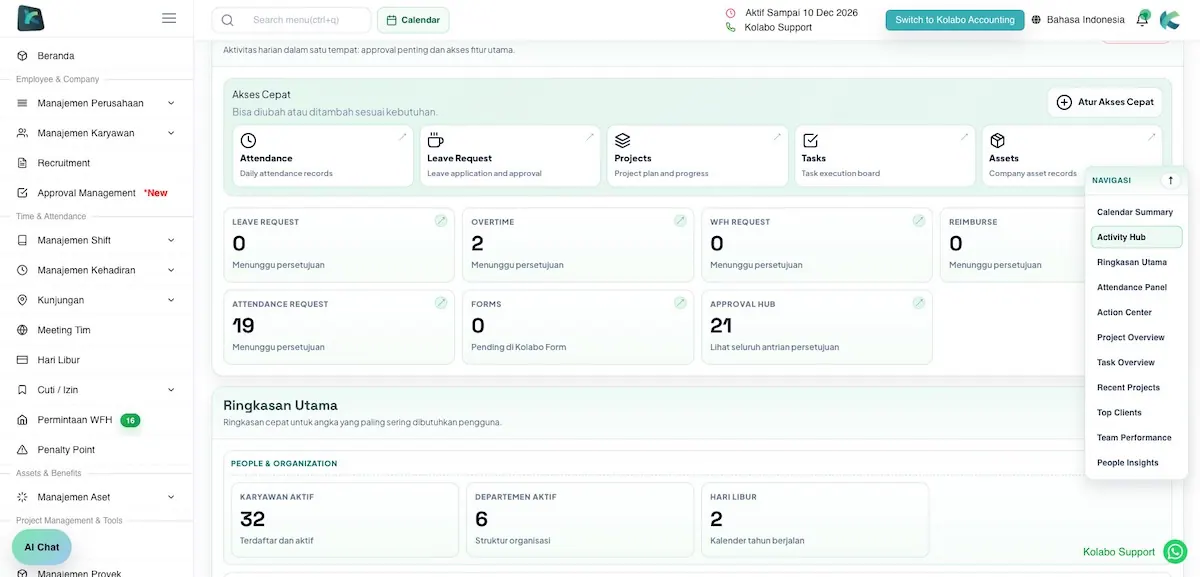Image resolution: width=1200 pixels, height=577 pixels.
Task: Collapse the Navigasi panel with arrow button
Action: [1171, 180]
